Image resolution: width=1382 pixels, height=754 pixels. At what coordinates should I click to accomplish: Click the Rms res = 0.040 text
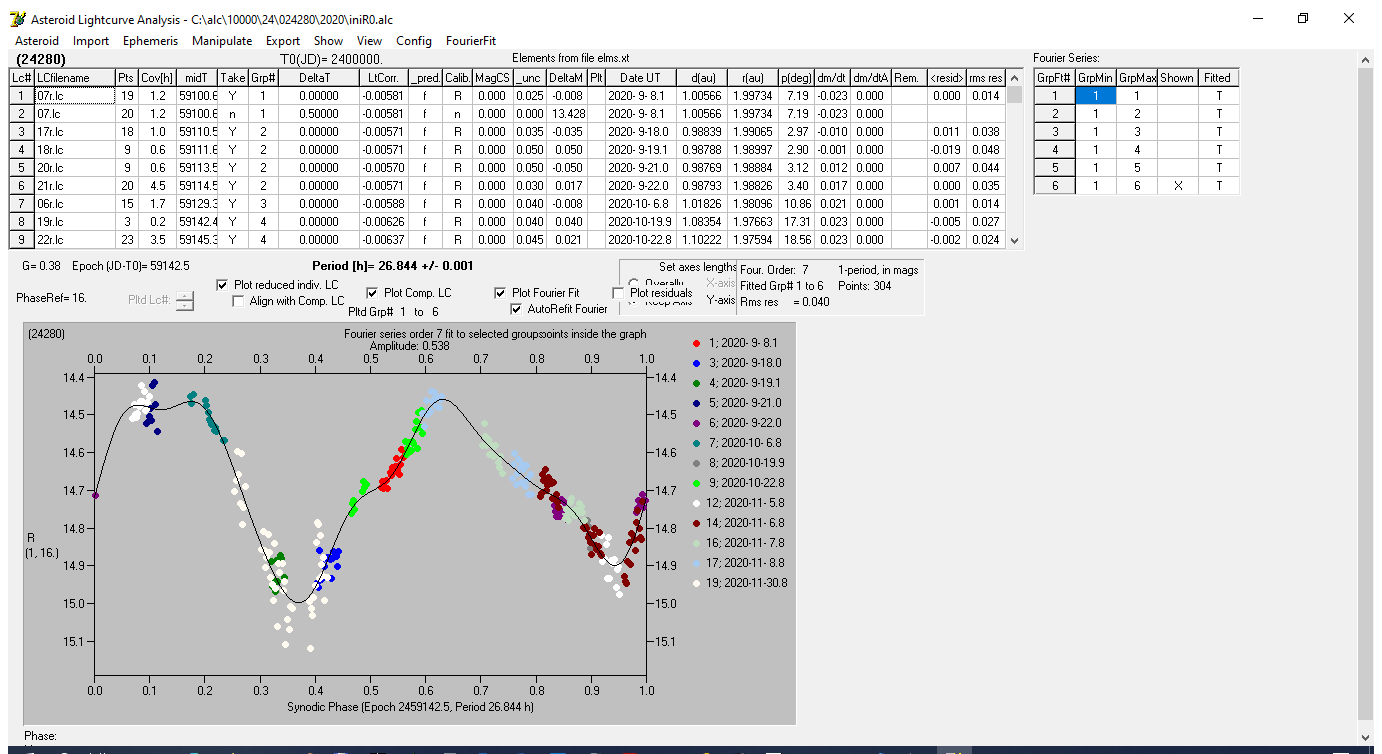click(x=784, y=302)
